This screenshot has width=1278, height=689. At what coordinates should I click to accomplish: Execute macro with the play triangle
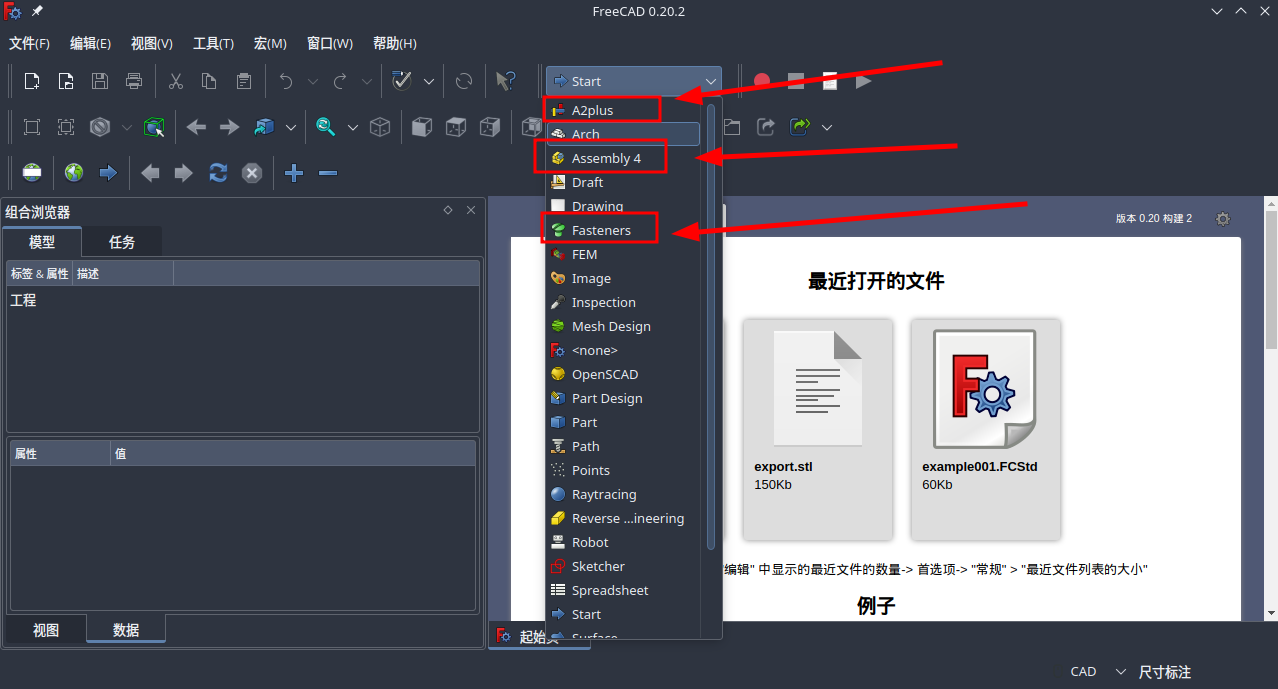[864, 81]
